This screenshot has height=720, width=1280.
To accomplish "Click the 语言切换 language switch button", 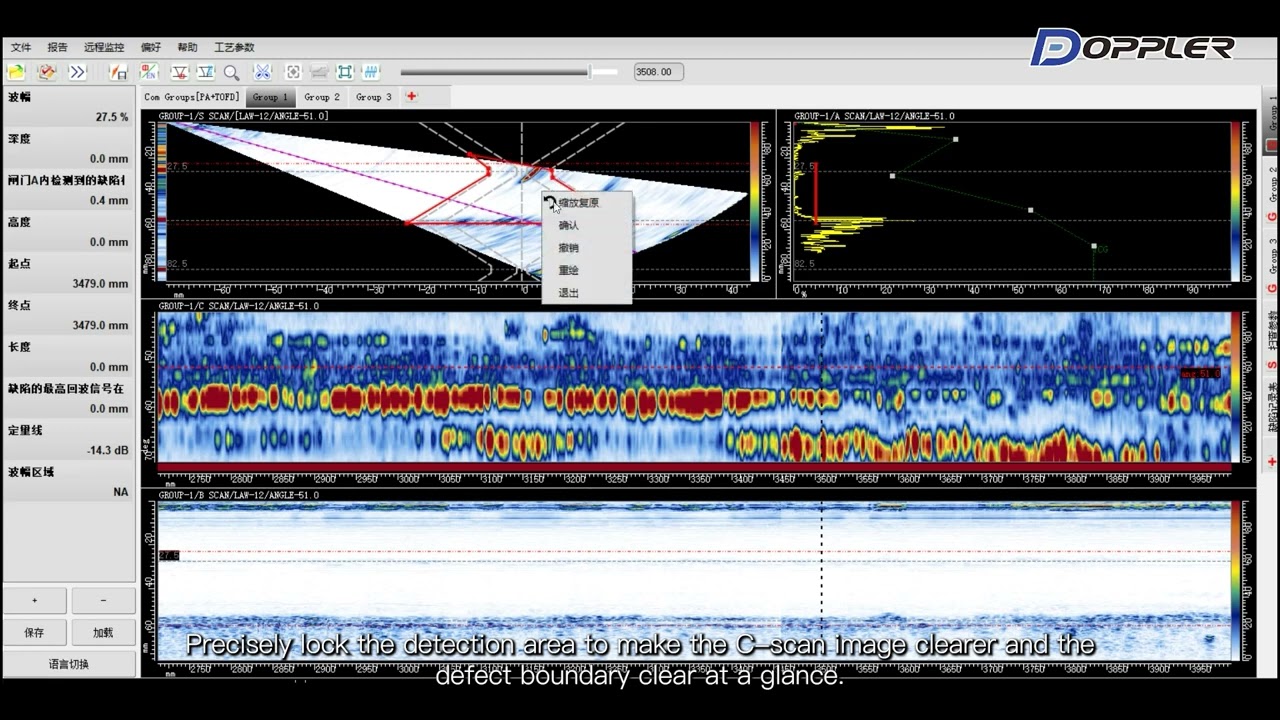I will coord(69,664).
